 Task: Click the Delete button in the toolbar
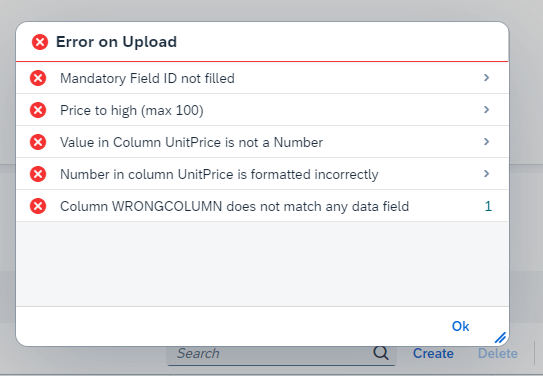point(498,353)
